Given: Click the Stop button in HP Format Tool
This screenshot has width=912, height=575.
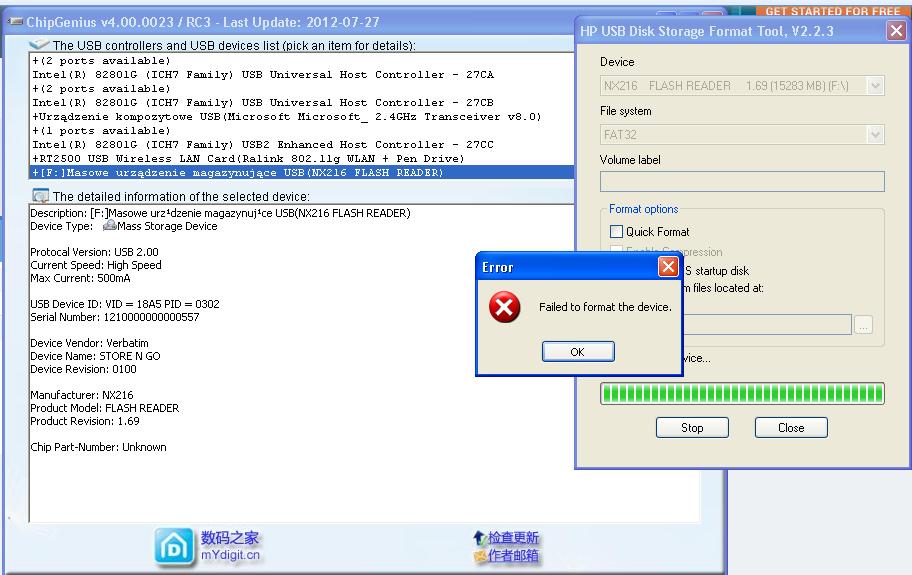Looking at the screenshot, I should pyautogui.click(x=692, y=428).
